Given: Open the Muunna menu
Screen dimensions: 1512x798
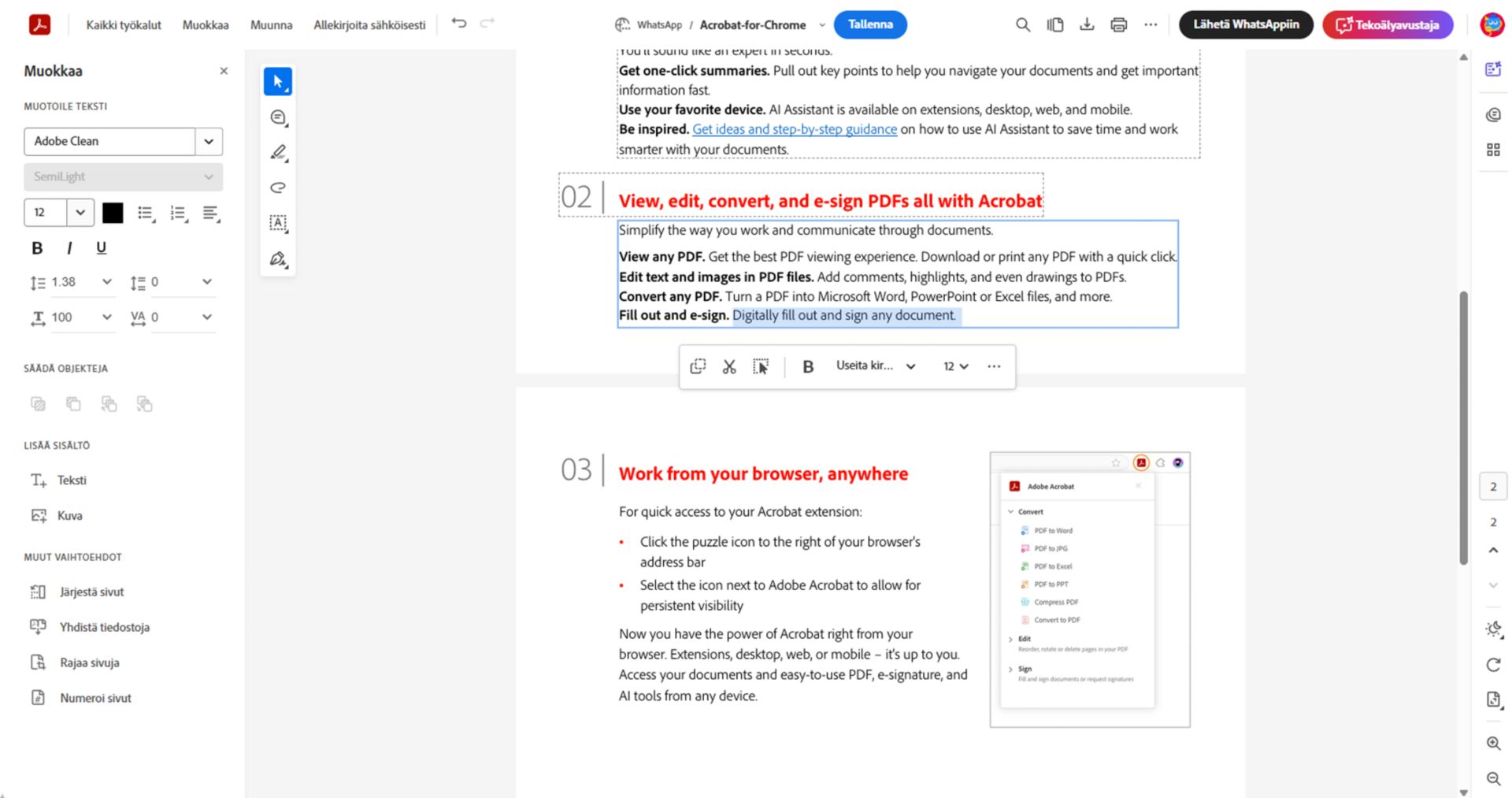Looking at the screenshot, I should pos(271,25).
